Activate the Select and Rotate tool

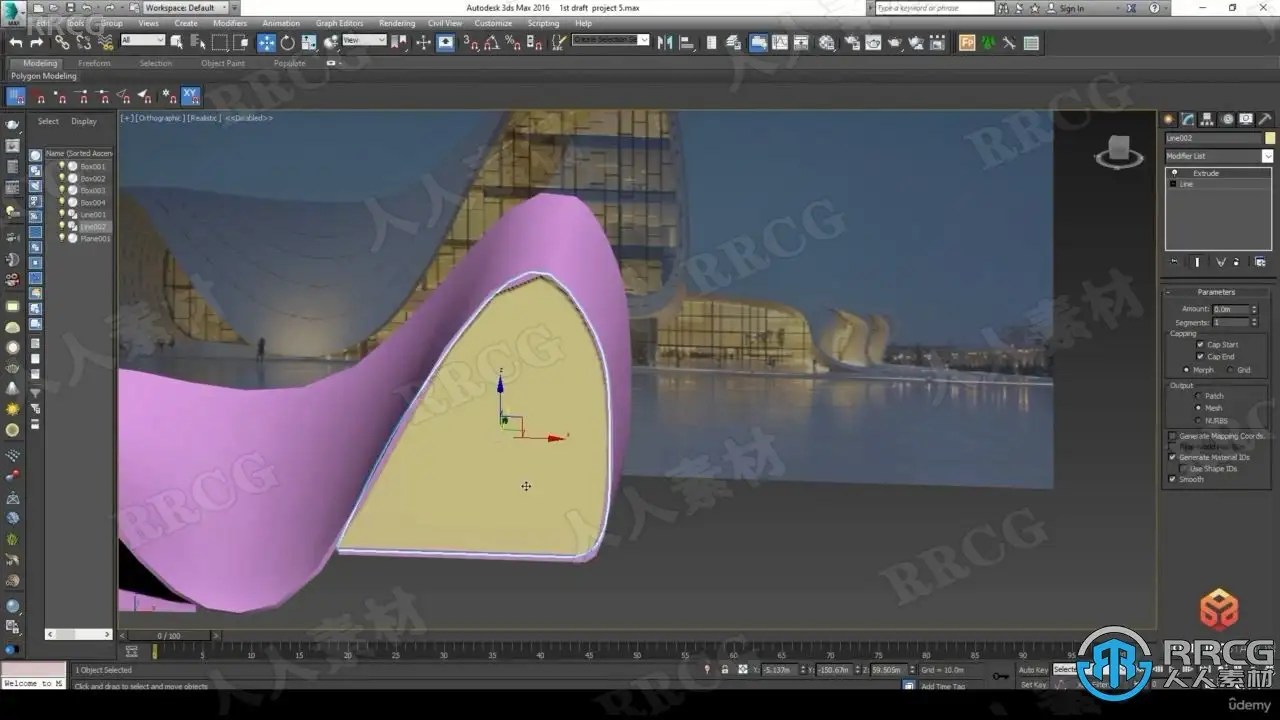coord(288,42)
